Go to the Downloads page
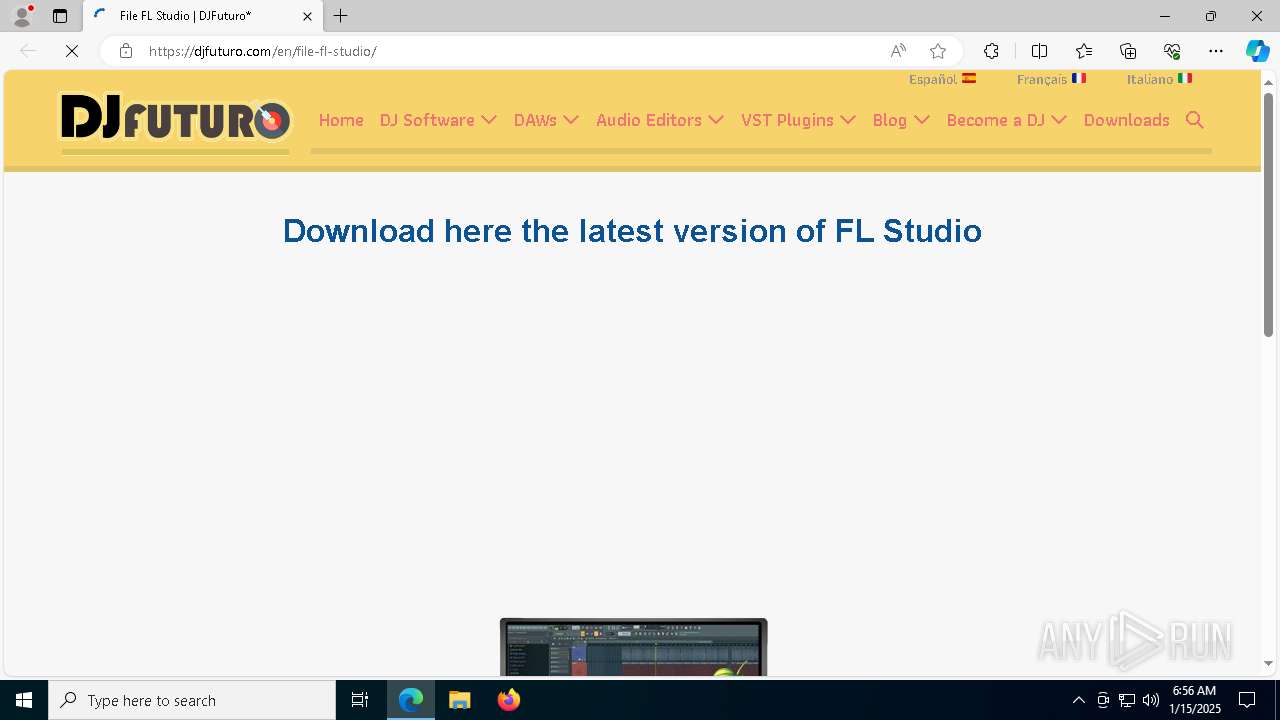The width and height of the screenshot is (1280, 720). (x=1127, y=120)
